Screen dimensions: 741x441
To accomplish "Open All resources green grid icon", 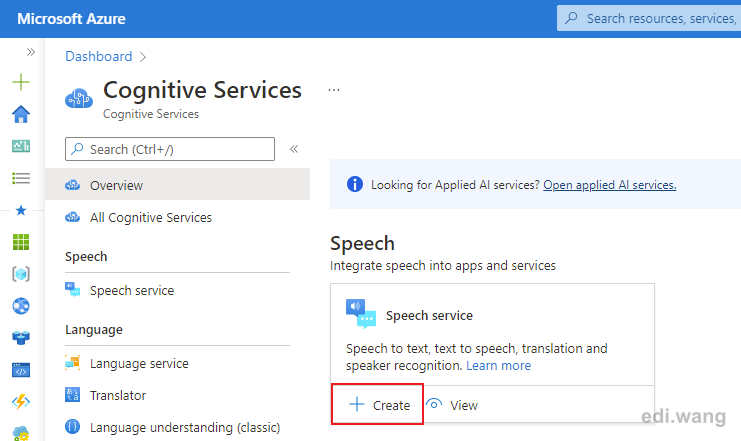I will coord(21,242).
